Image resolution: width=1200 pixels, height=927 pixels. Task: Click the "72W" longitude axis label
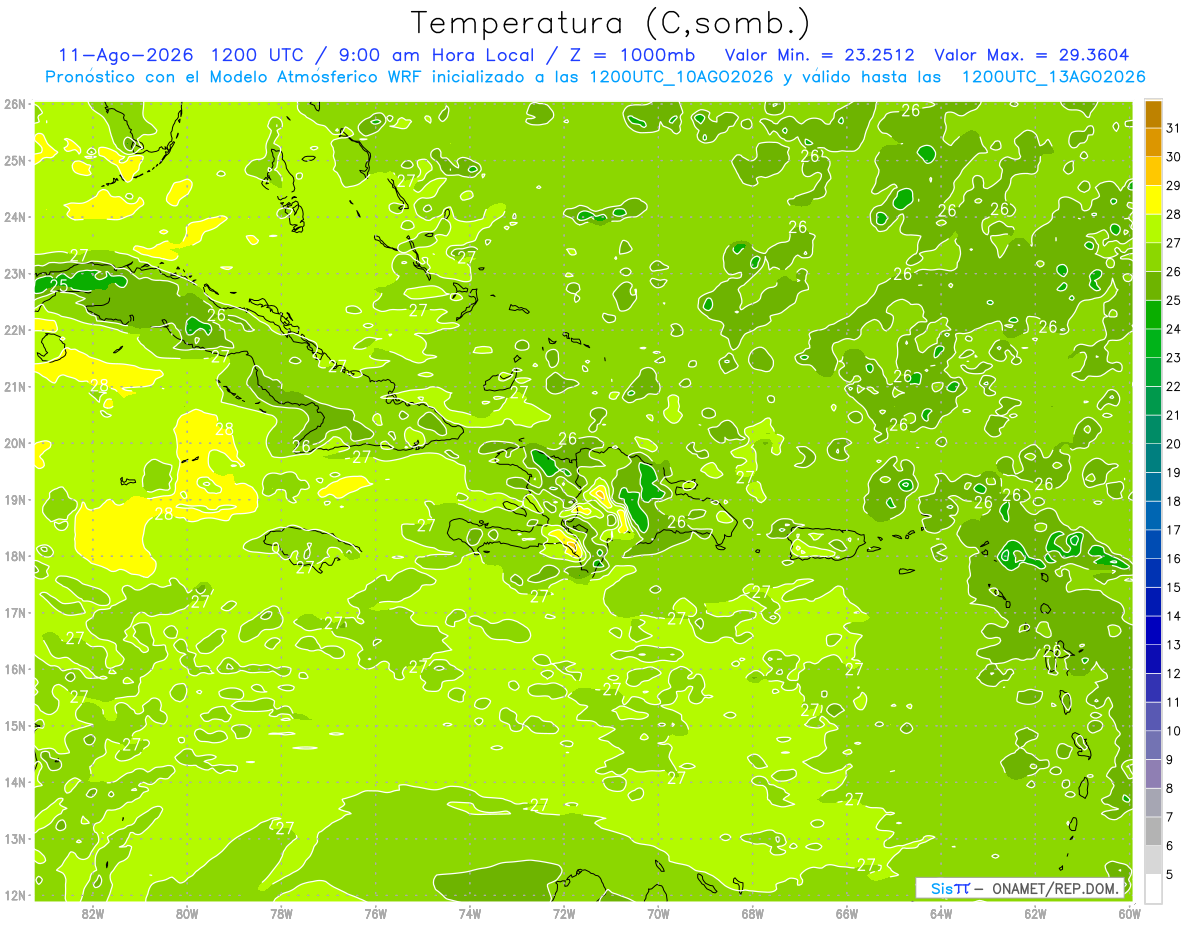click(564, 913)
